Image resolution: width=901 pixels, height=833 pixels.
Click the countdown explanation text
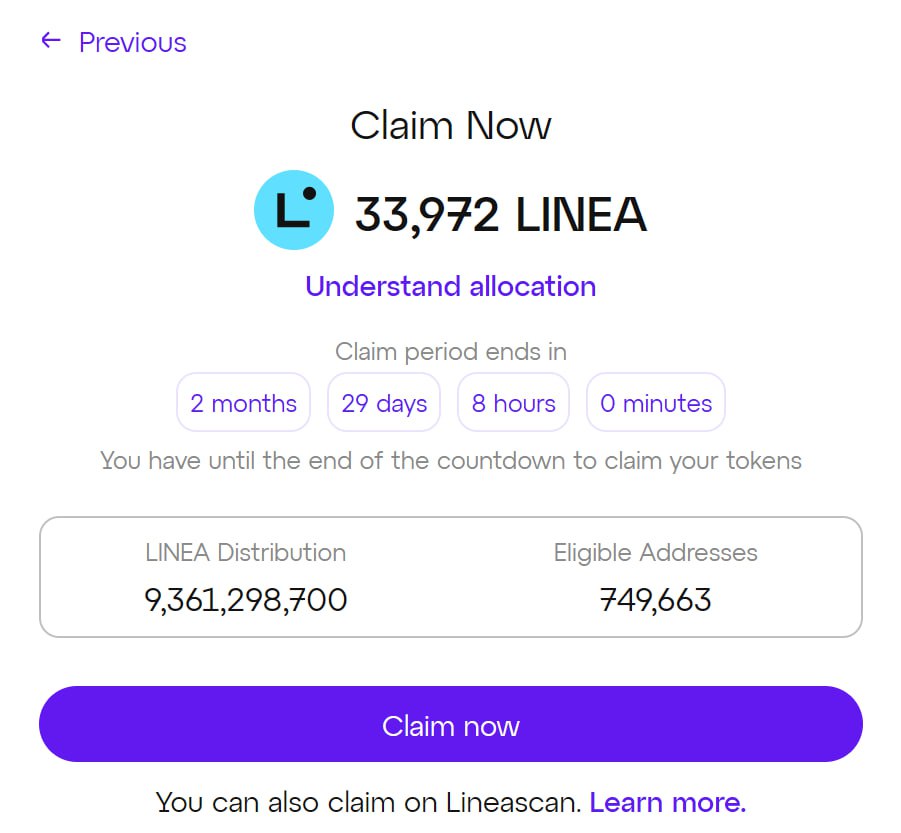click(451, 461)
